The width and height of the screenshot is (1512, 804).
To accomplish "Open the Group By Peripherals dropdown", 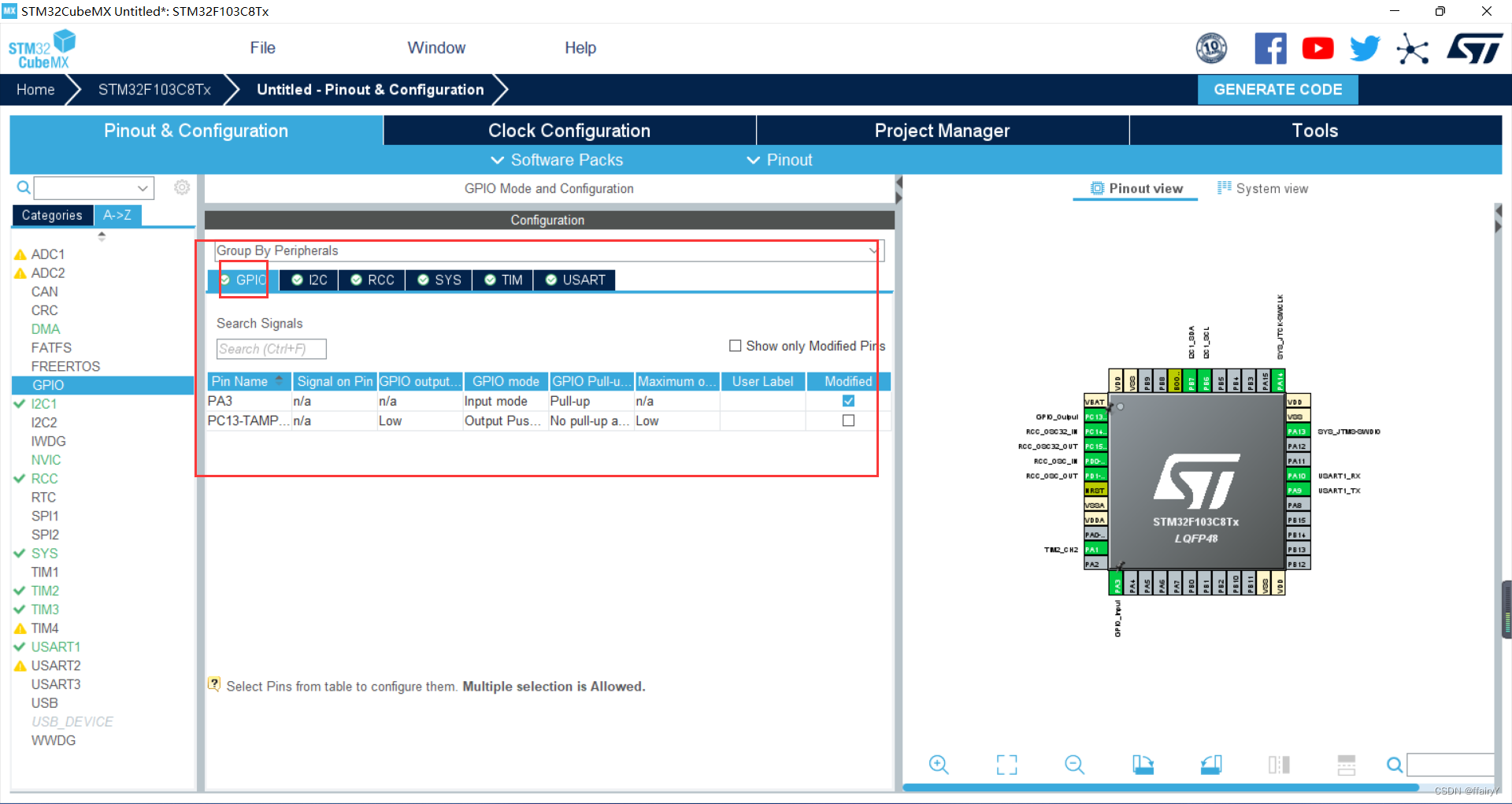I will [549, 250].
